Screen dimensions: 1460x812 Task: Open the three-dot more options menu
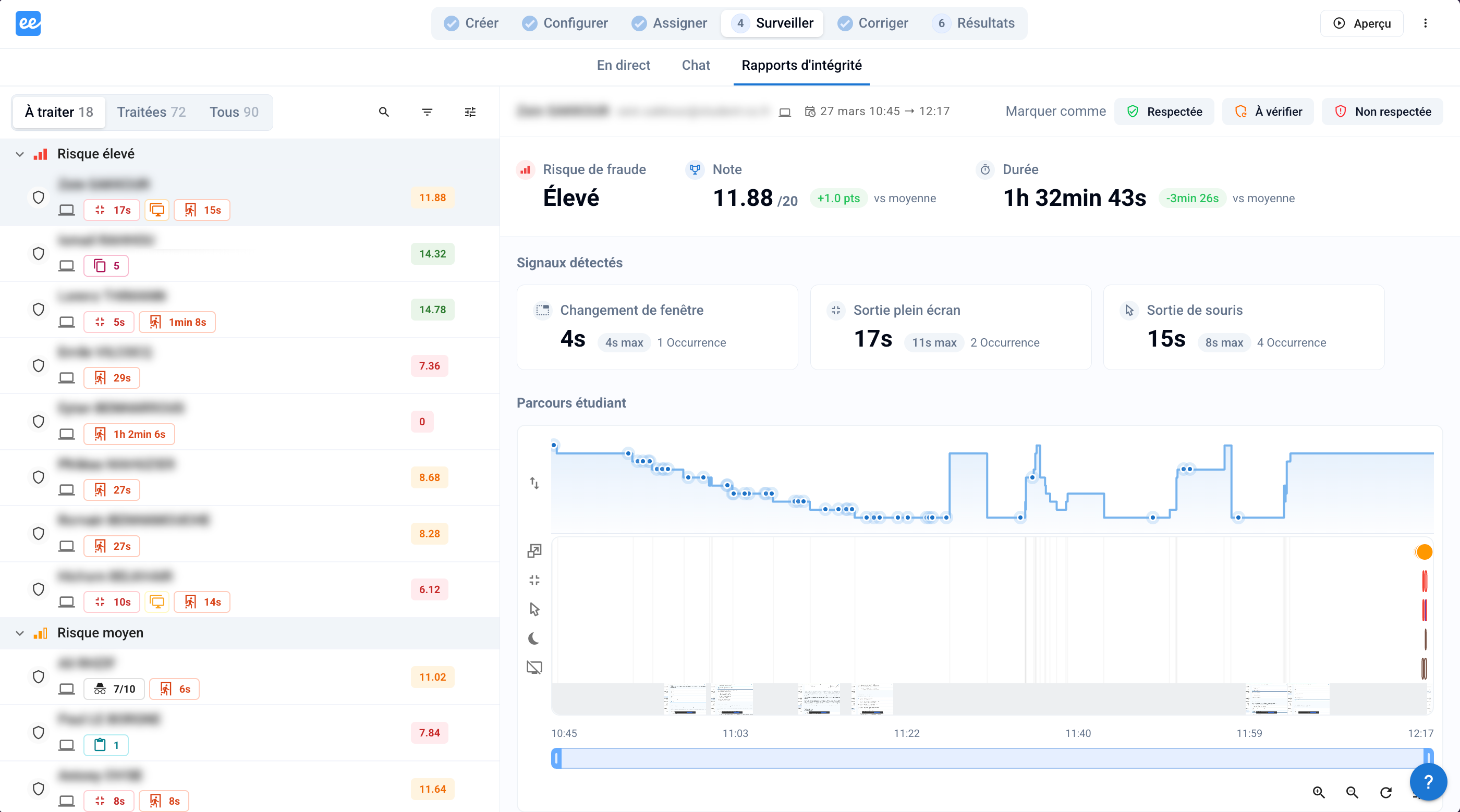pos(1426,23)
